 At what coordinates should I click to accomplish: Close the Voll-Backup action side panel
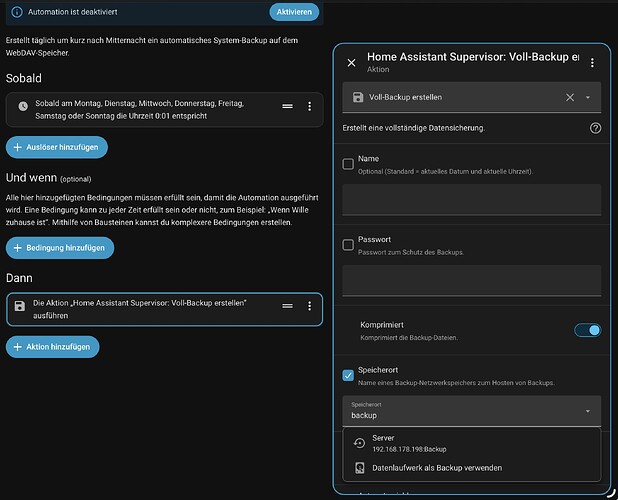352,63
